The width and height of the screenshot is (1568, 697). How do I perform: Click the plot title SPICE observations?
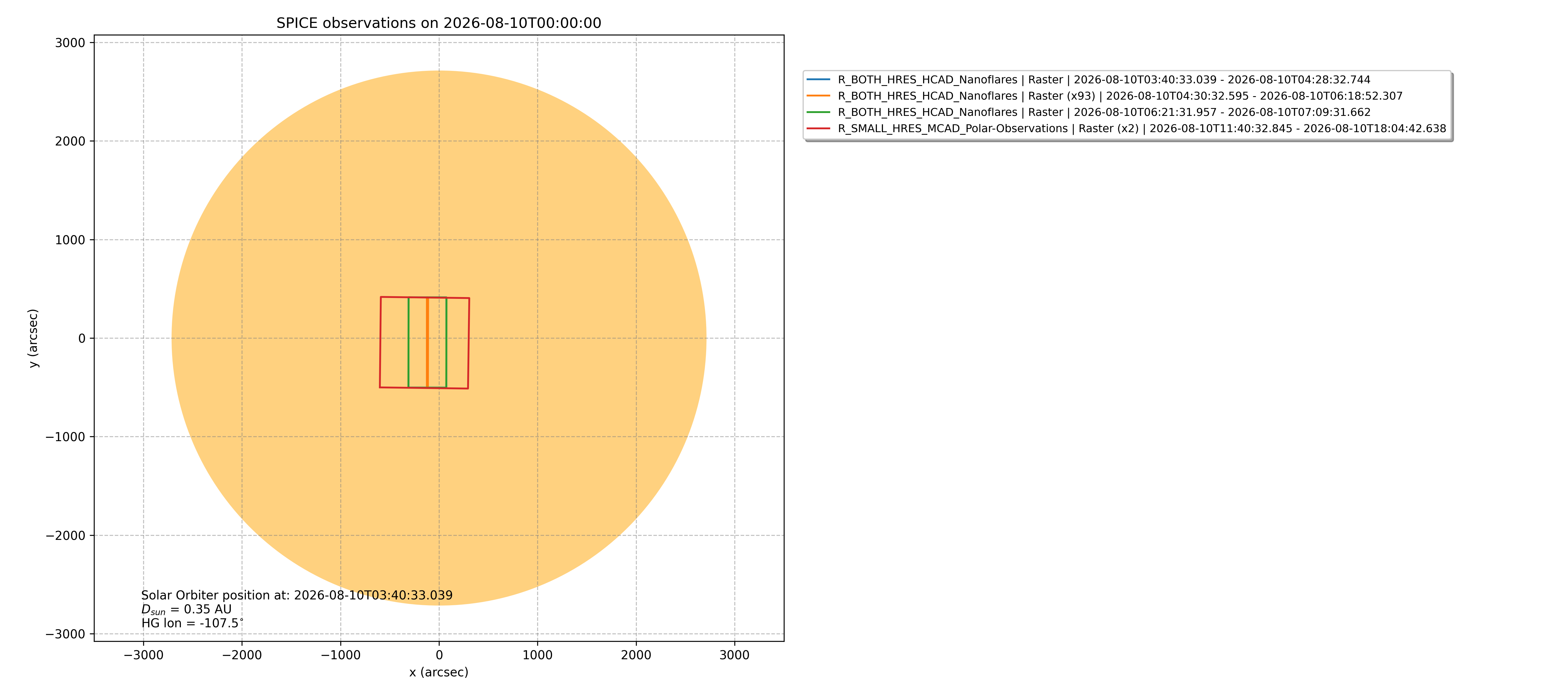[439, 23]
